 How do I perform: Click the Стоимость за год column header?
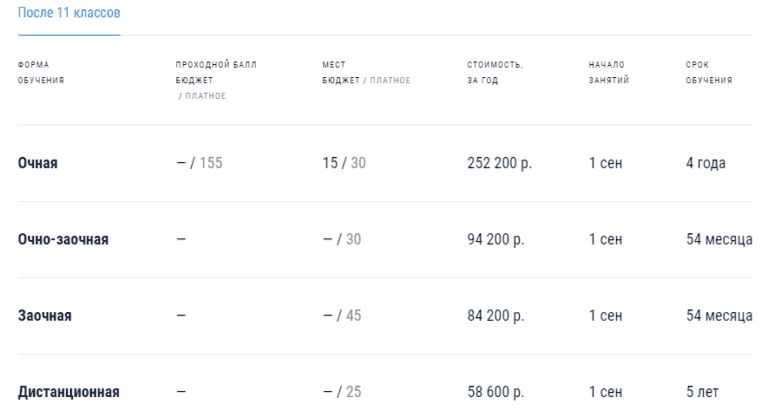point(494,72)
